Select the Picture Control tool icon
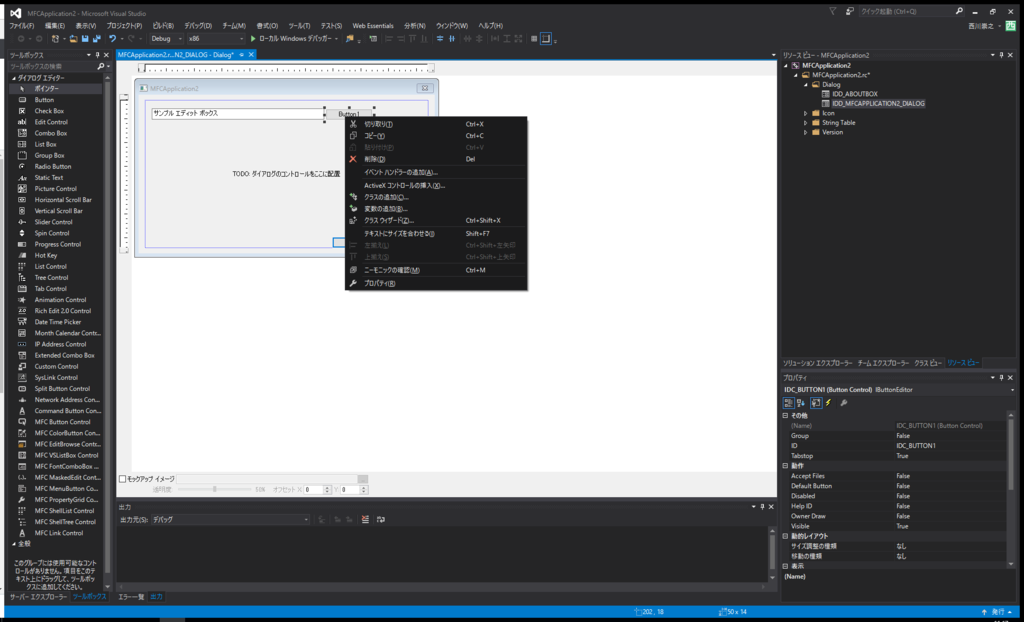Image resolution: width=1024 pixels, height=622 pixels. [22, 189]
